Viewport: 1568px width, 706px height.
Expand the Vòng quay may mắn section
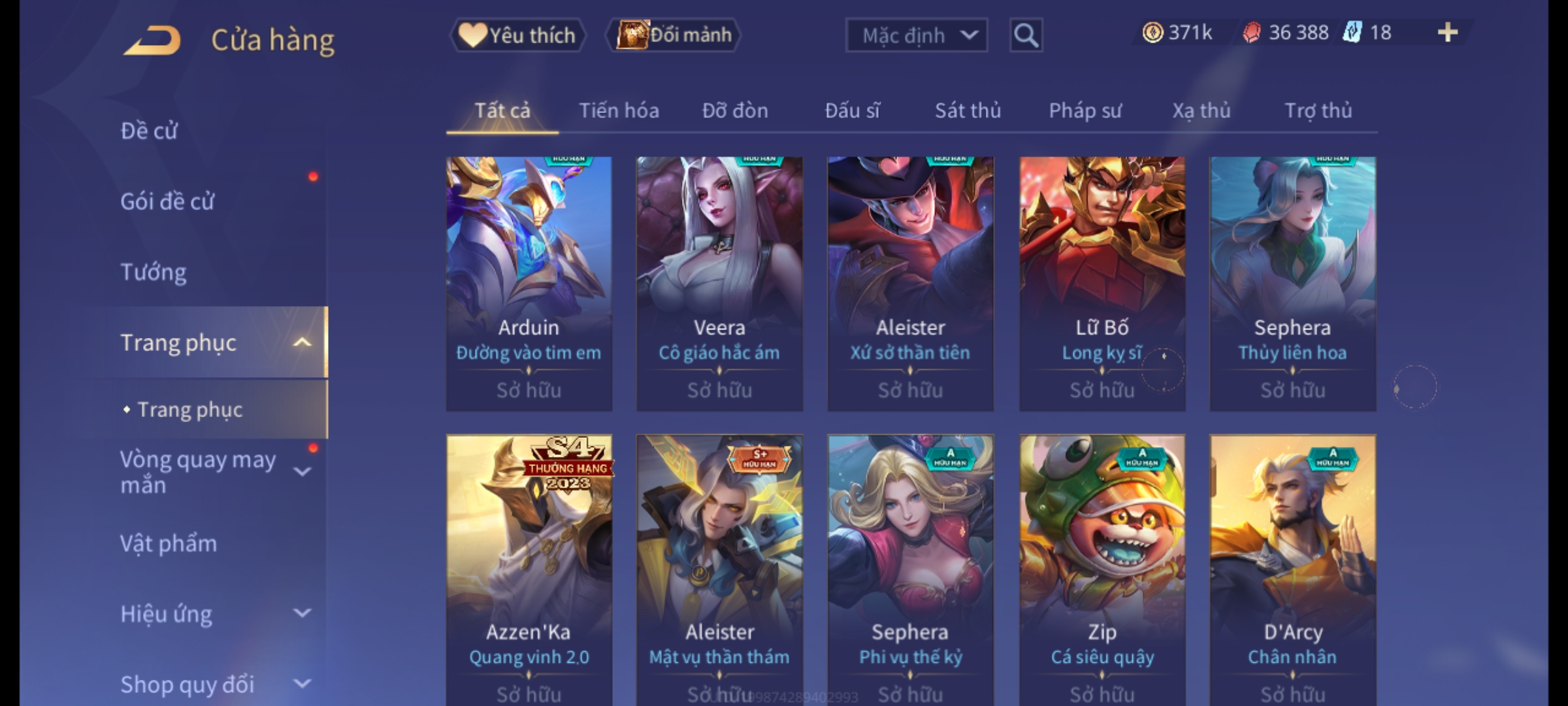click(302, 471)
